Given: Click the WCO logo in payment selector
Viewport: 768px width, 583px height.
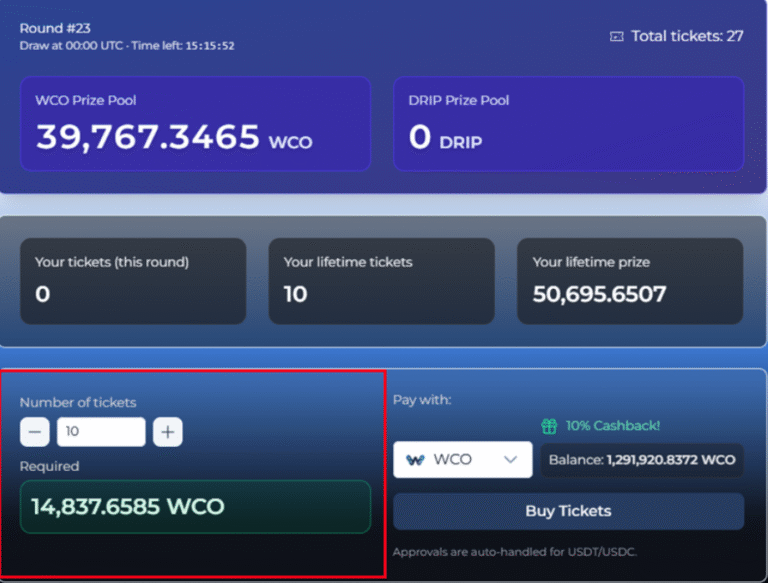Looking at the screenshot, I should pos(415,460).
